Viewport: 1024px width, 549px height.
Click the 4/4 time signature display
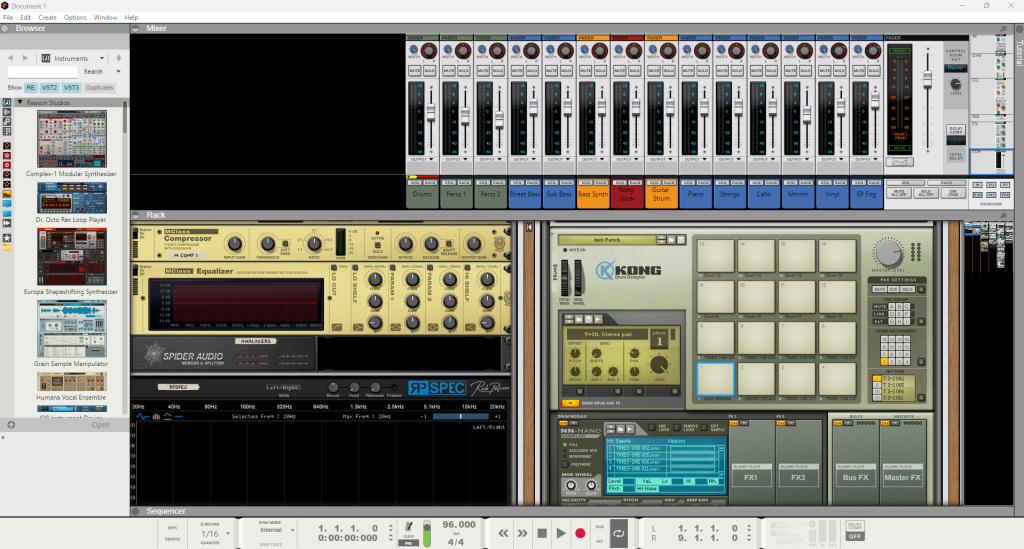click(x=456, y=542)
